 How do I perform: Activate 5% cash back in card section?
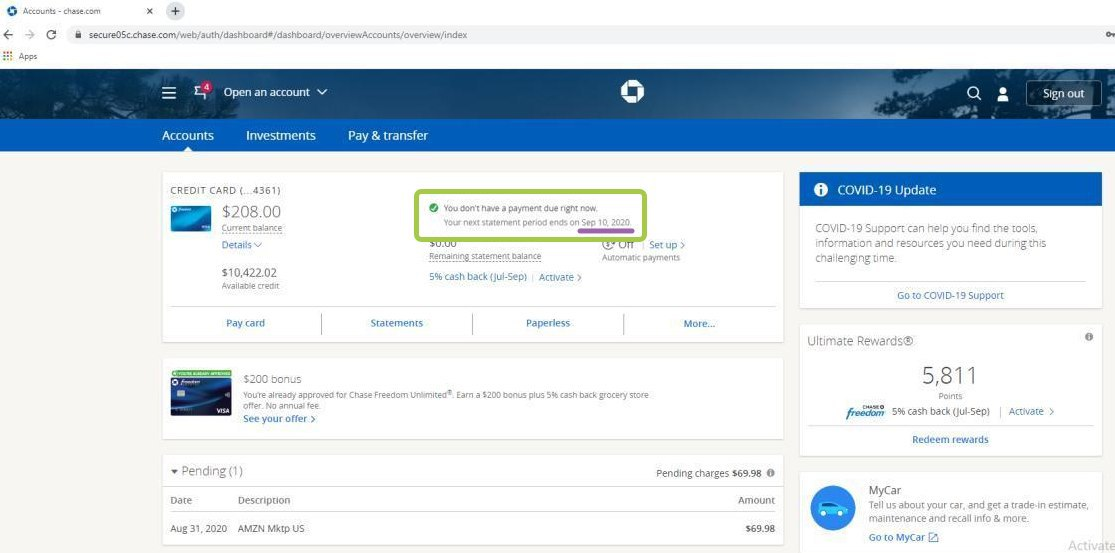tap(560, 277)
